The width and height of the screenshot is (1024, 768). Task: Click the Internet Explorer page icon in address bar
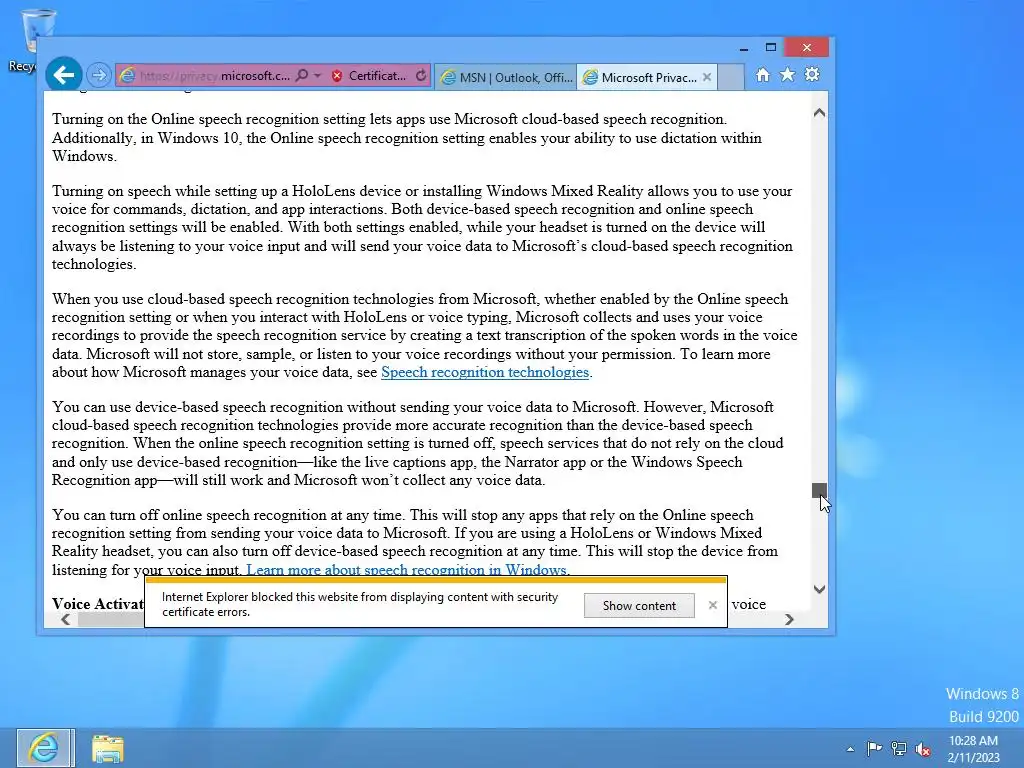[127, 76]
